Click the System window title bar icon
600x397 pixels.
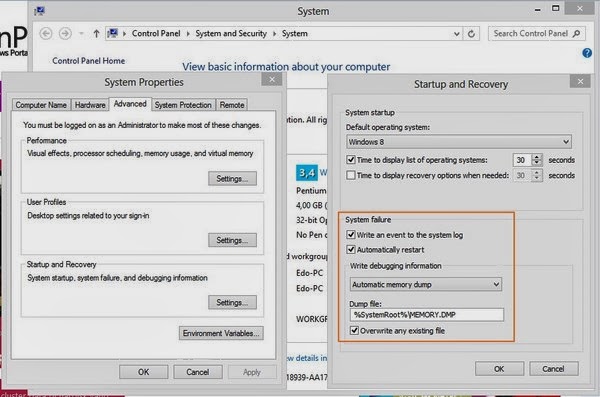click(x=39, y=11)
